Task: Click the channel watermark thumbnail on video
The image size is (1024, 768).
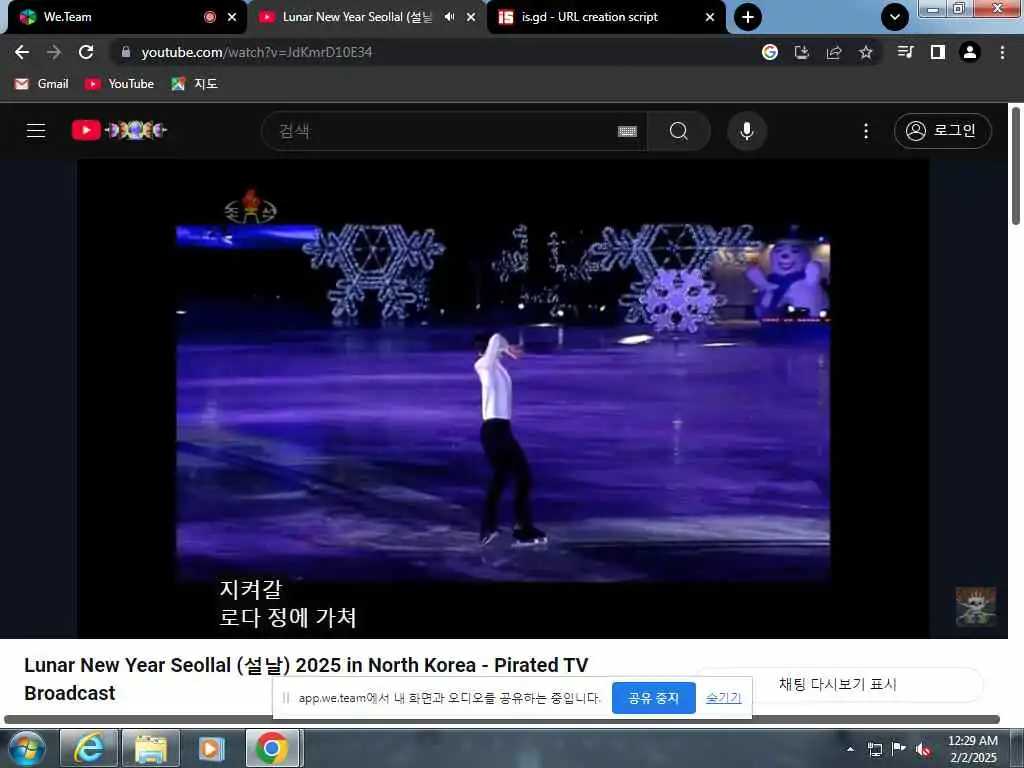Action: point(976,607)
